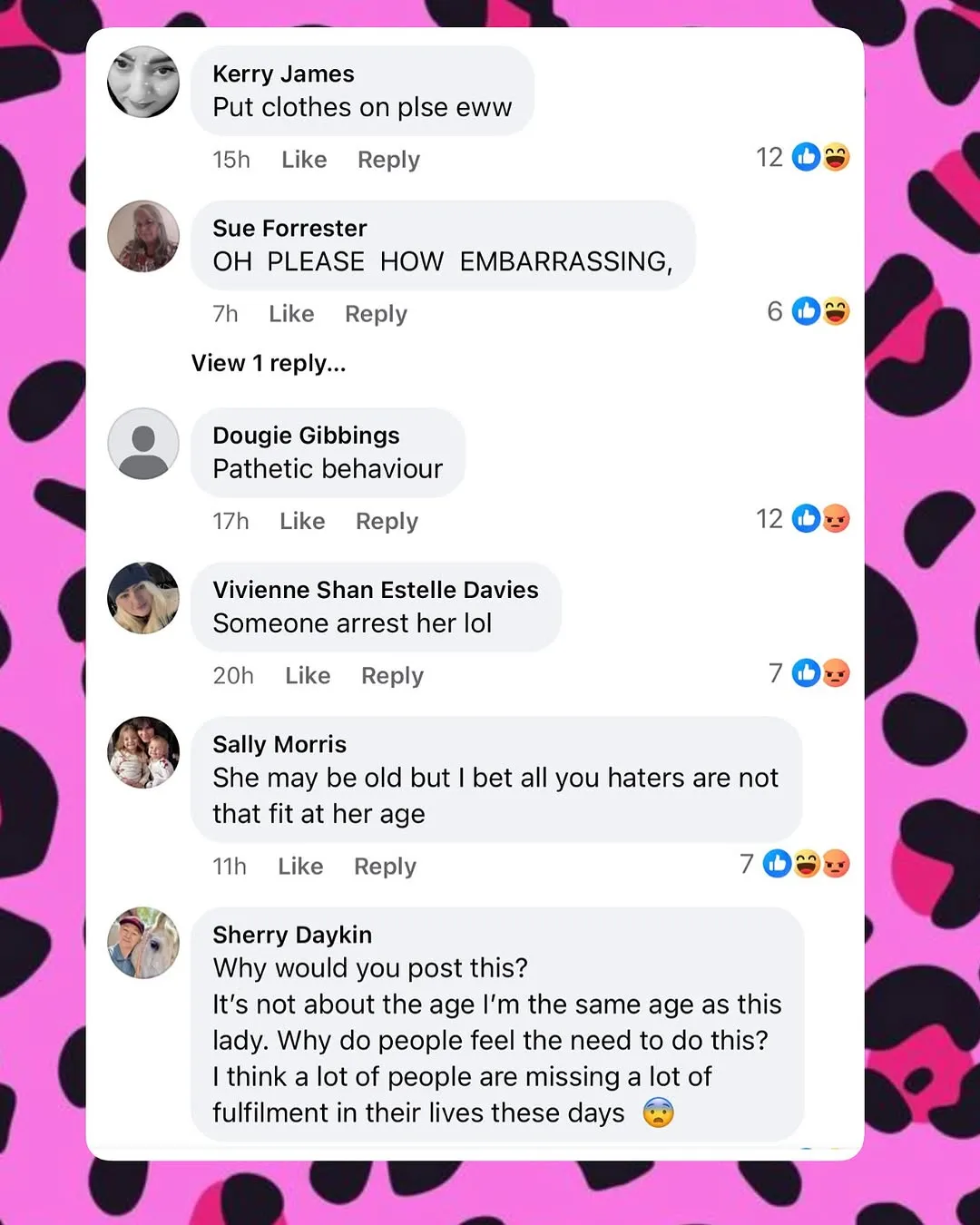Expand View 1 reply under Sue Forrester

pyautogui.click(x=269, y=363)
